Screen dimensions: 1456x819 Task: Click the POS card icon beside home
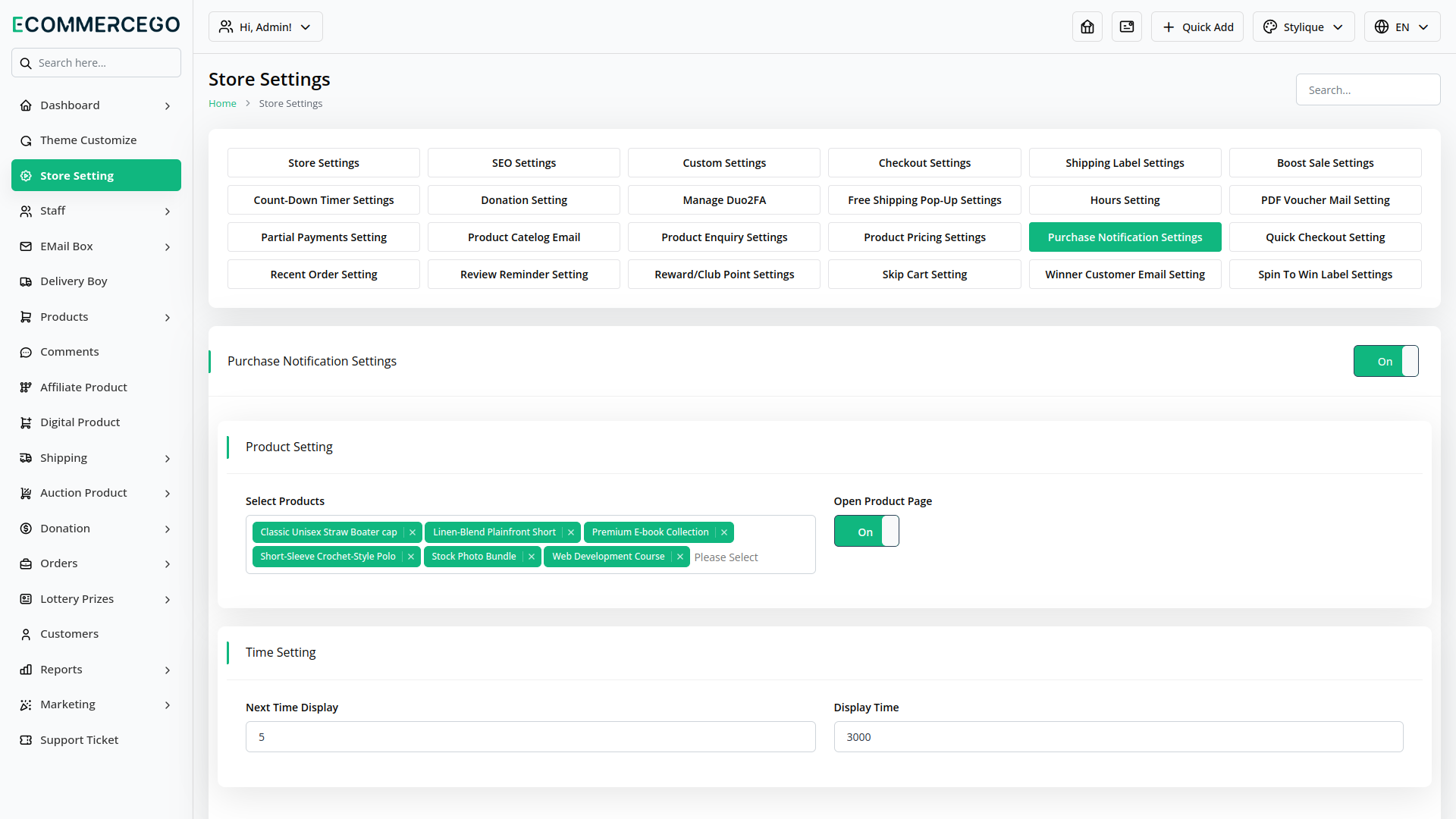click(1127, 27)
